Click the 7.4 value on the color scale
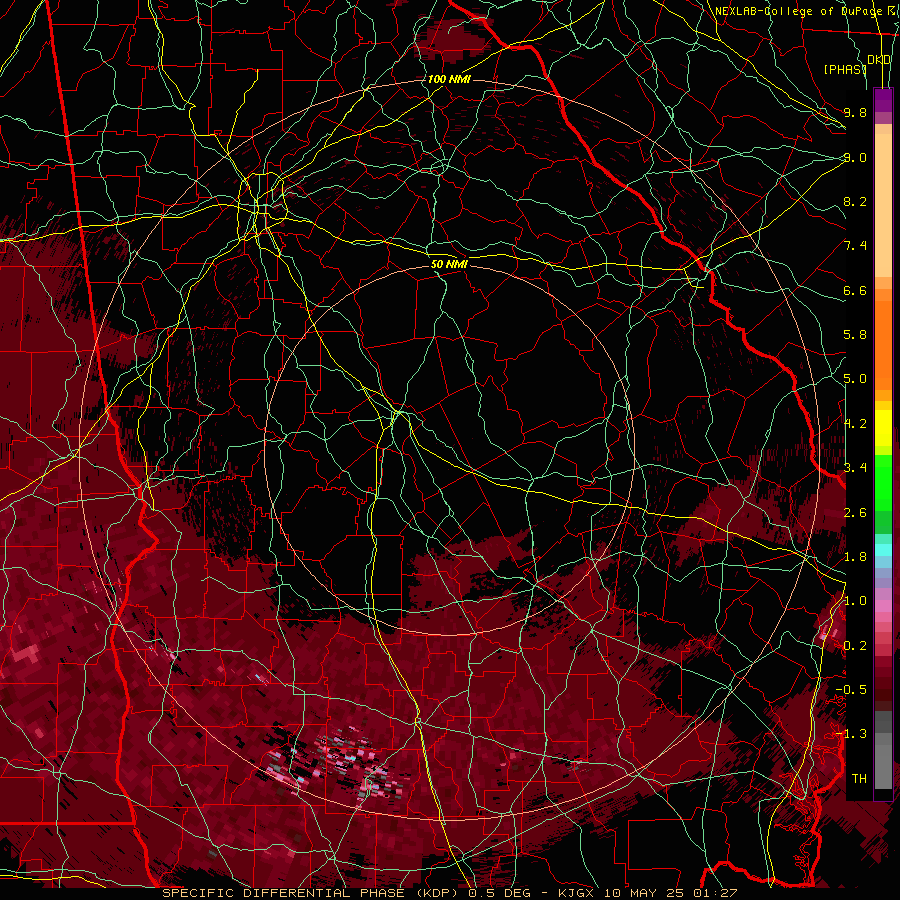Image resolution: width=900 pixels, height=900 pixels. tap(855, 246)
